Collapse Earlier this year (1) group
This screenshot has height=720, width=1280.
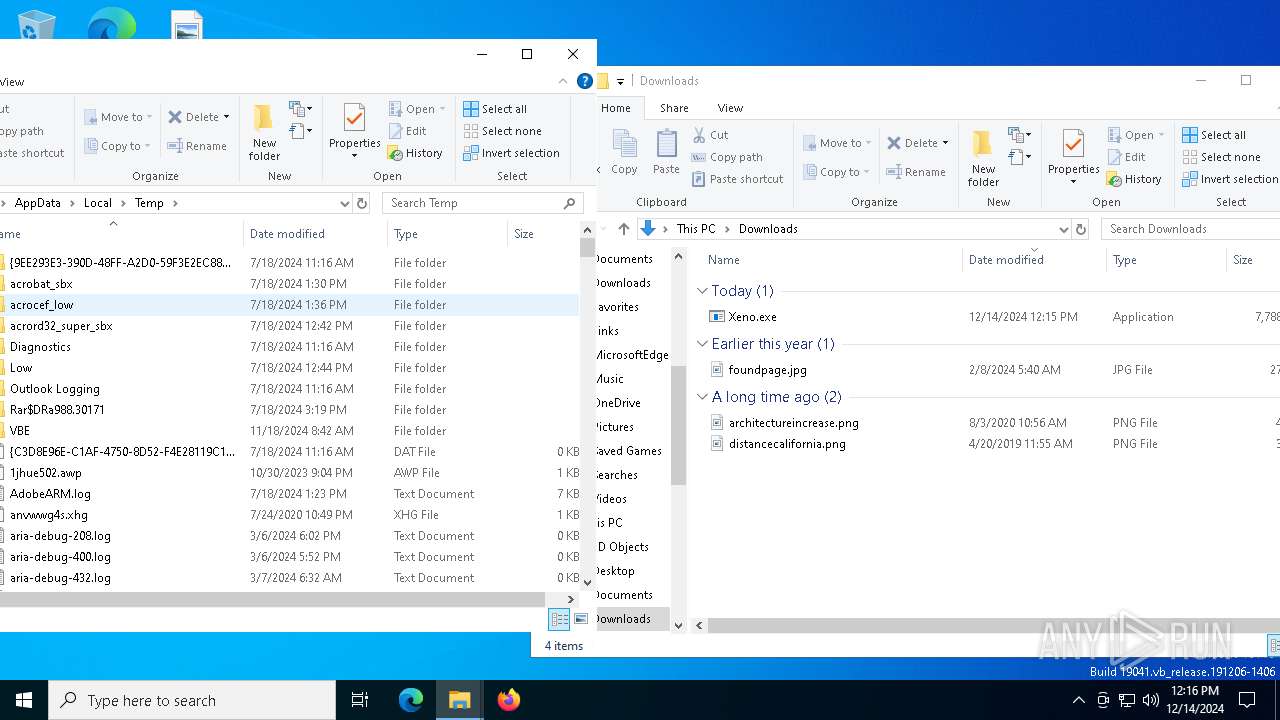coord(702,344)
